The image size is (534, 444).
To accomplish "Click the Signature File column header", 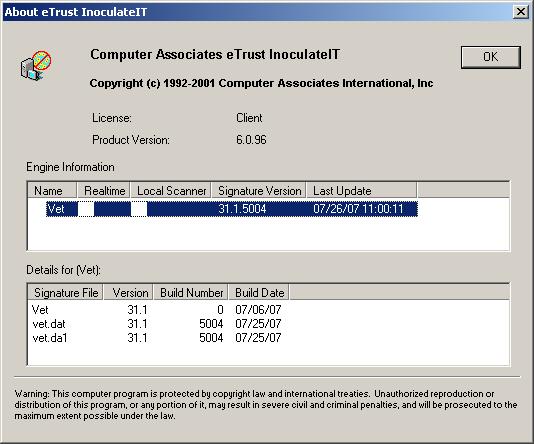I will tap(66, 292).
